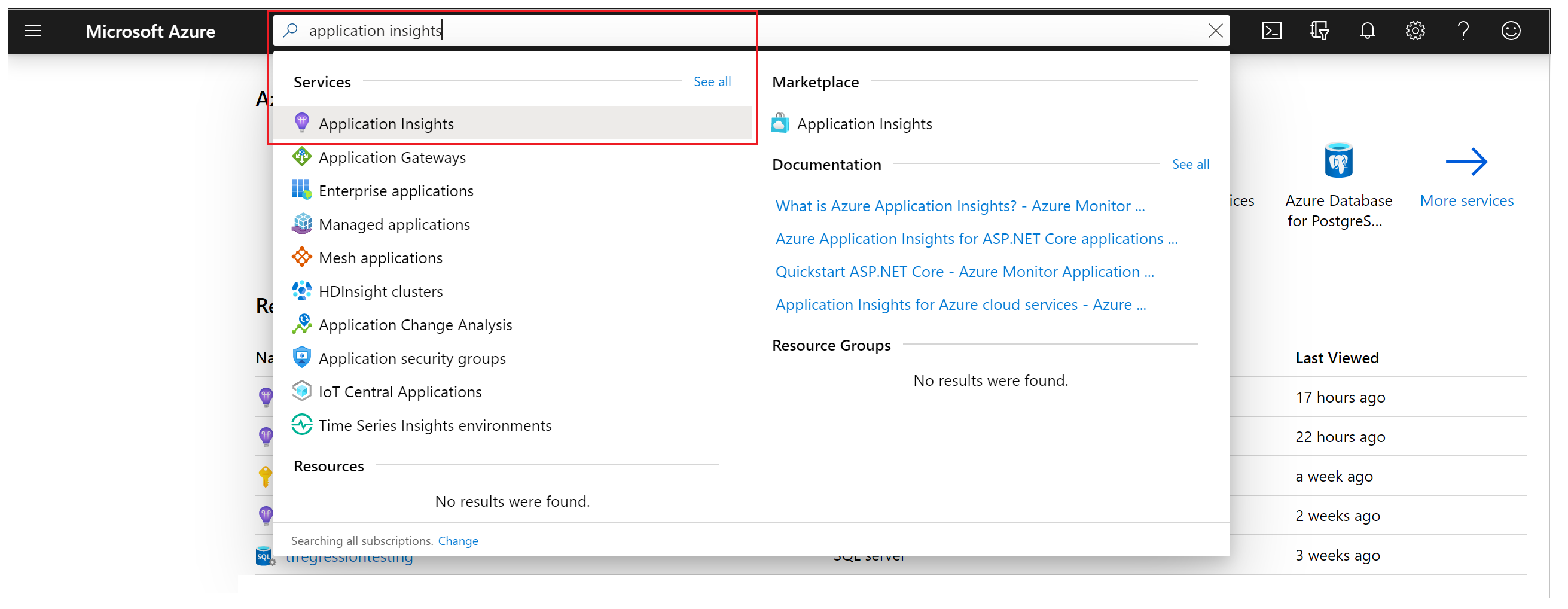The height and width of the screenshot is (609, 1568).
Task: Click the HDInsight clusters icon
Action: coord(301,291)
